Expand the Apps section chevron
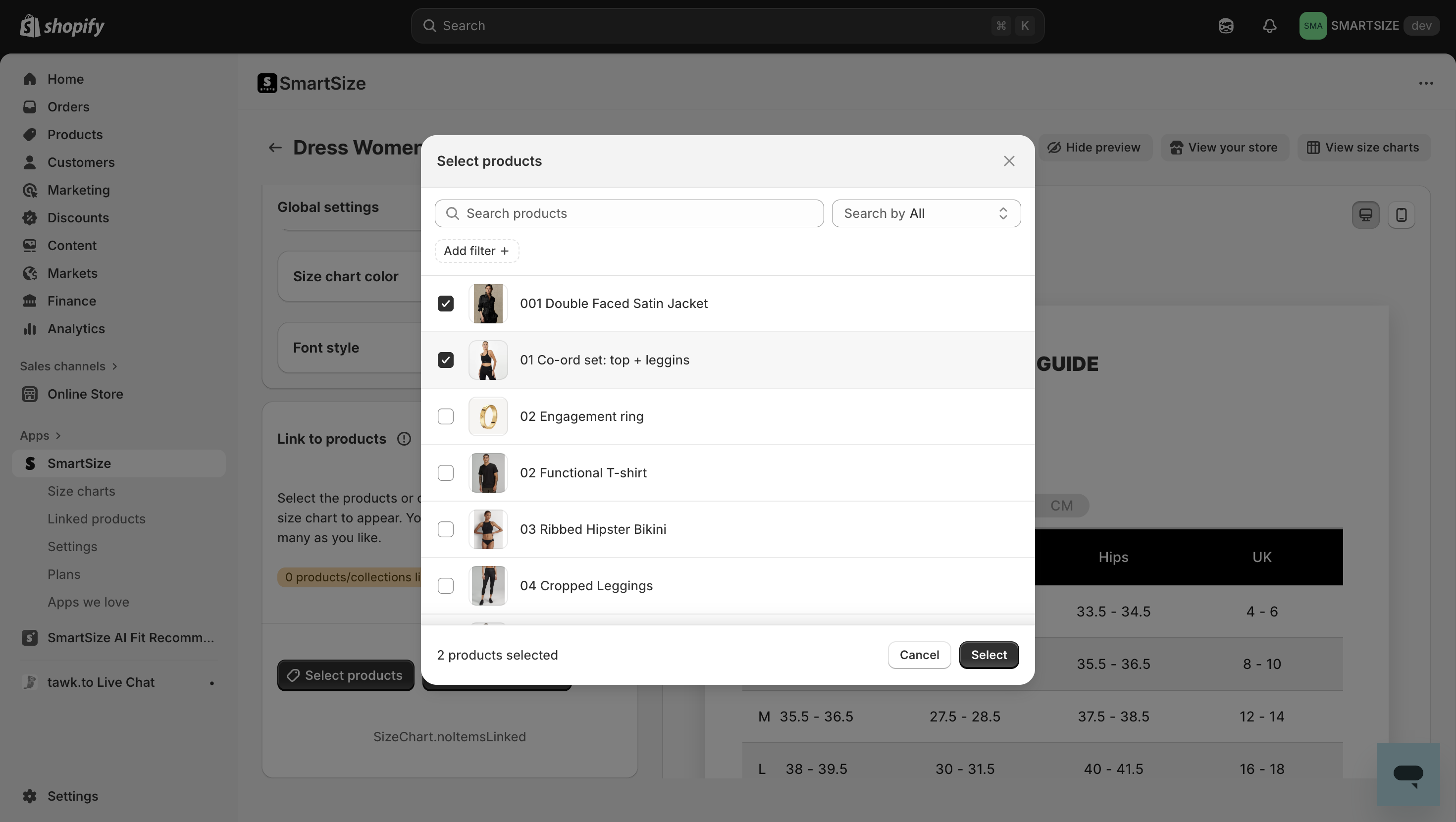The height and width of the screenshot is (822, 1456). [58, 436]
